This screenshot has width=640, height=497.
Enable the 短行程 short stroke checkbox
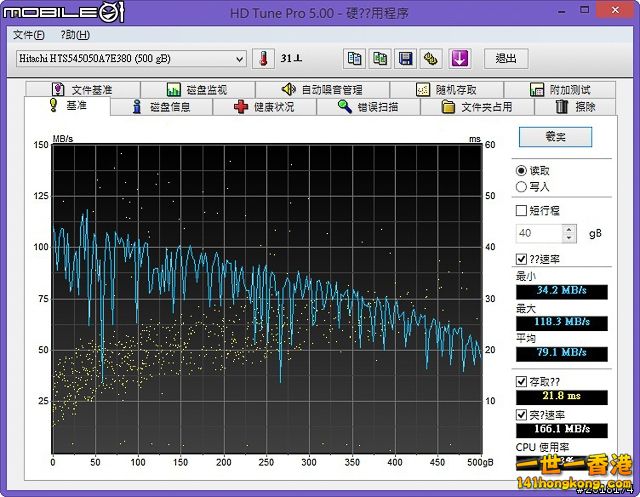(521, 211)
